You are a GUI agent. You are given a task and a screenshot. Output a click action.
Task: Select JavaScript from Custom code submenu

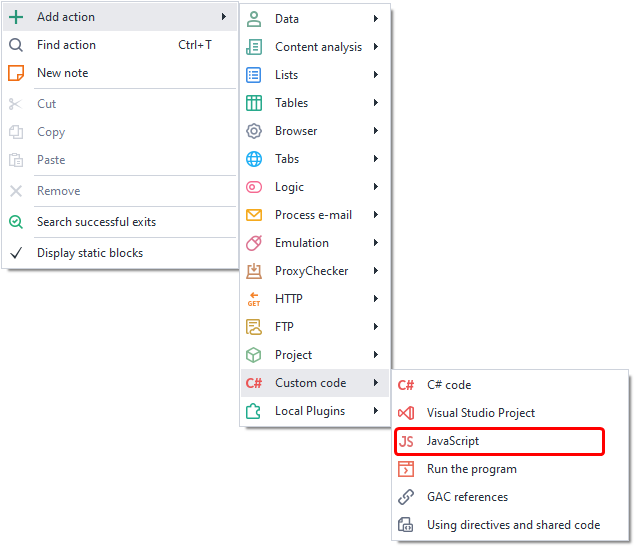coord(453,441)
